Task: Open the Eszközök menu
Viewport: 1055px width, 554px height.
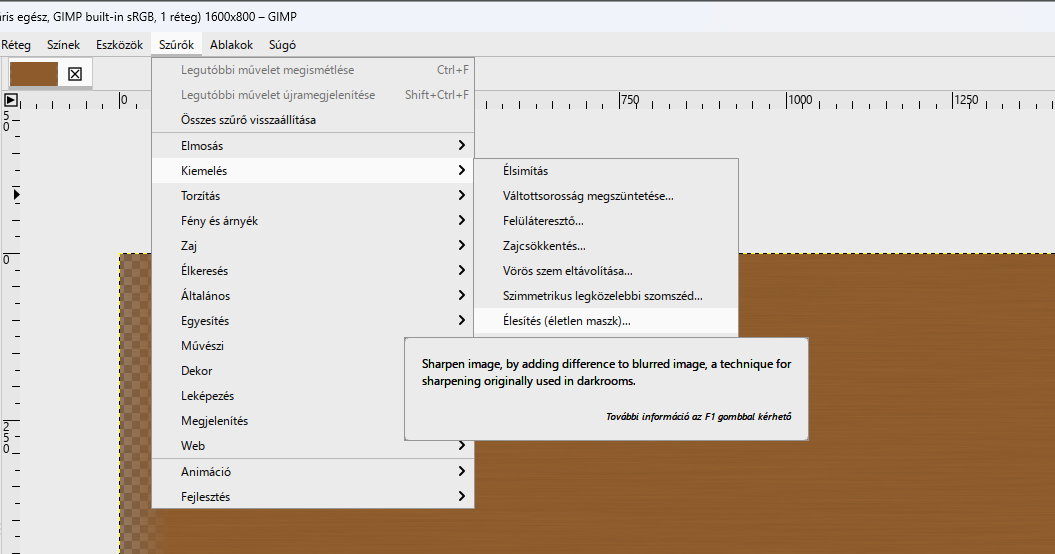Action: click(x=119, y=45)
